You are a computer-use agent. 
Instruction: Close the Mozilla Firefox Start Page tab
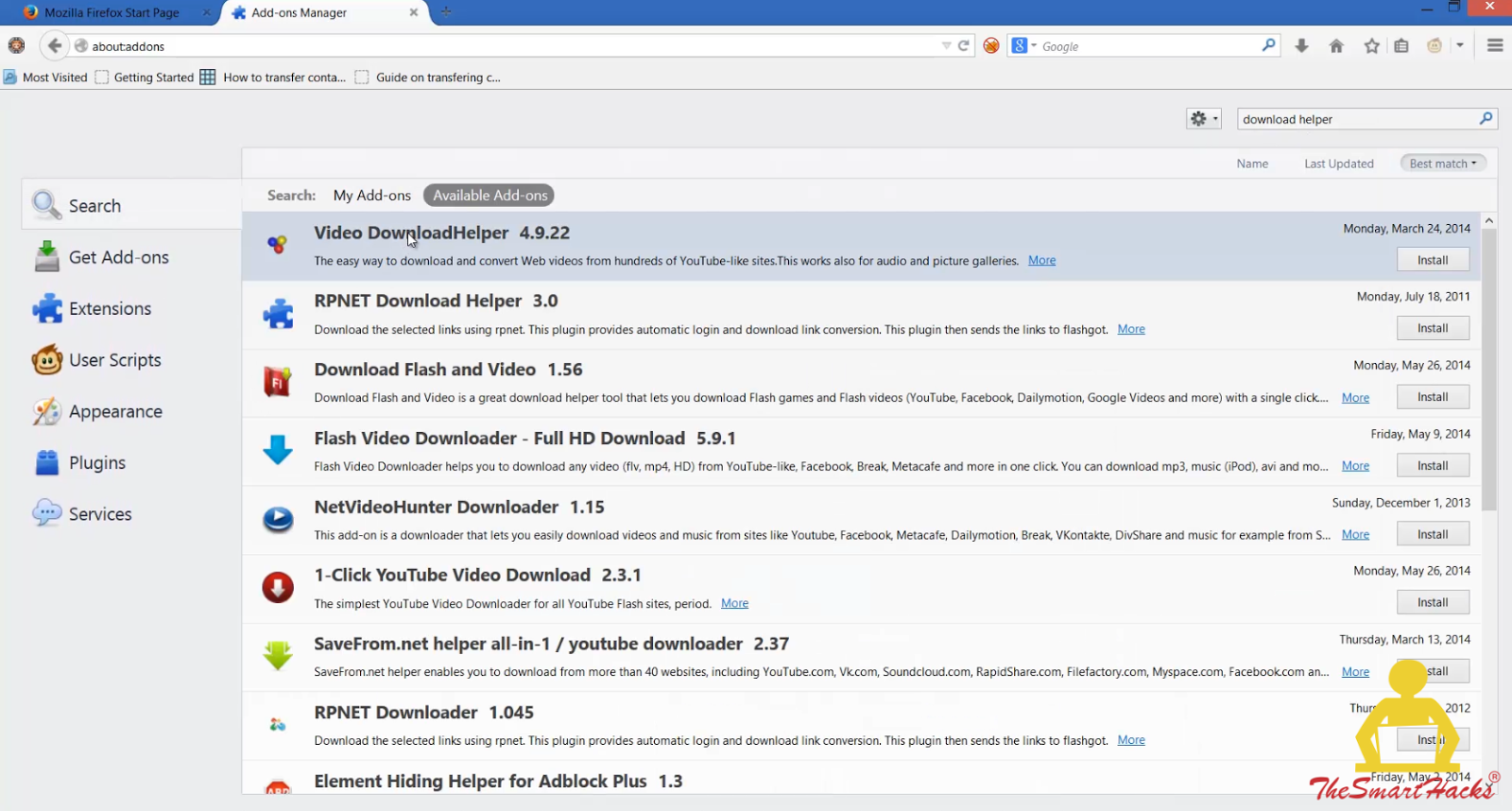click(206, 12)
